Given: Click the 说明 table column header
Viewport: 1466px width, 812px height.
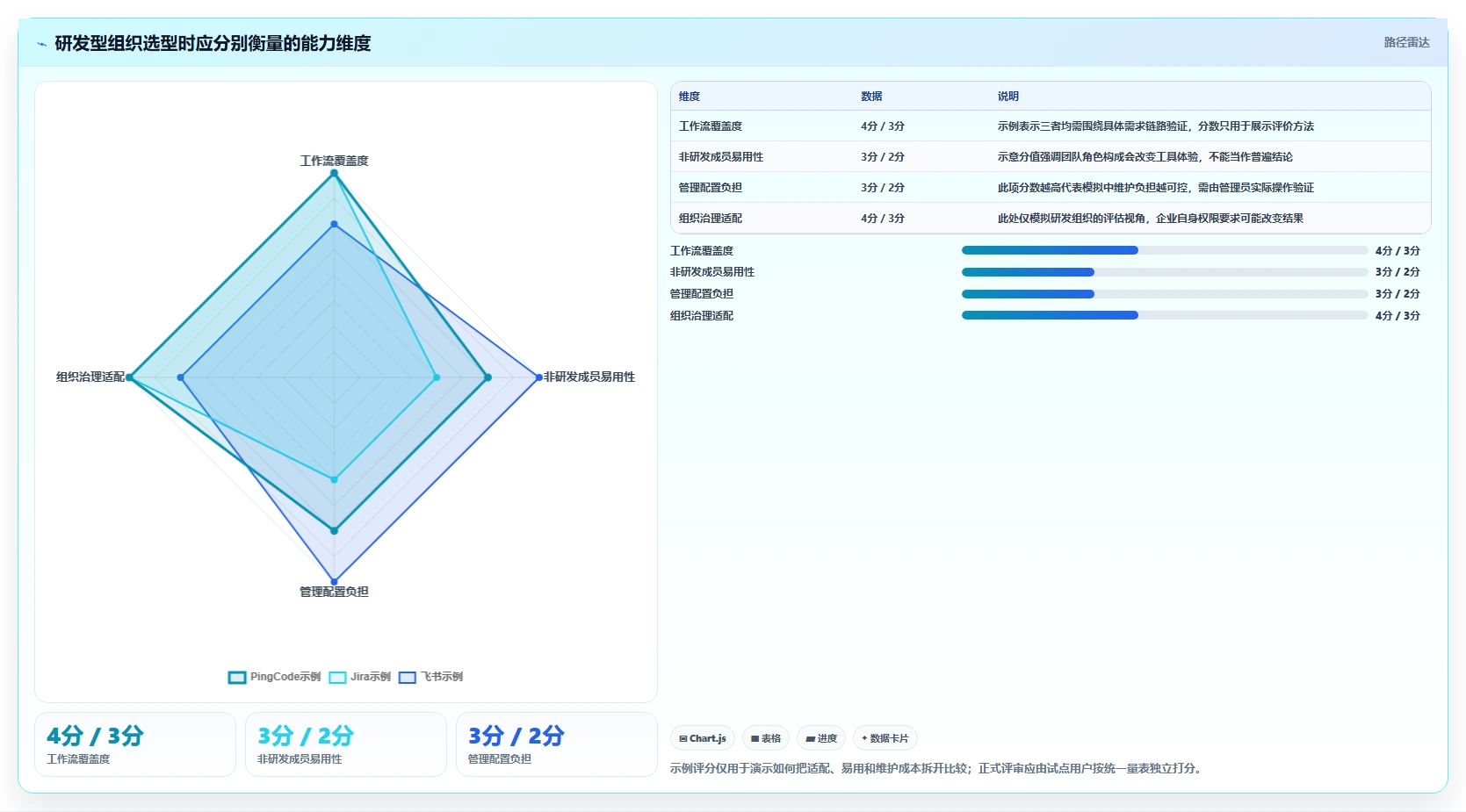Looking at the screenshot, I should (x=1008, y=97).
